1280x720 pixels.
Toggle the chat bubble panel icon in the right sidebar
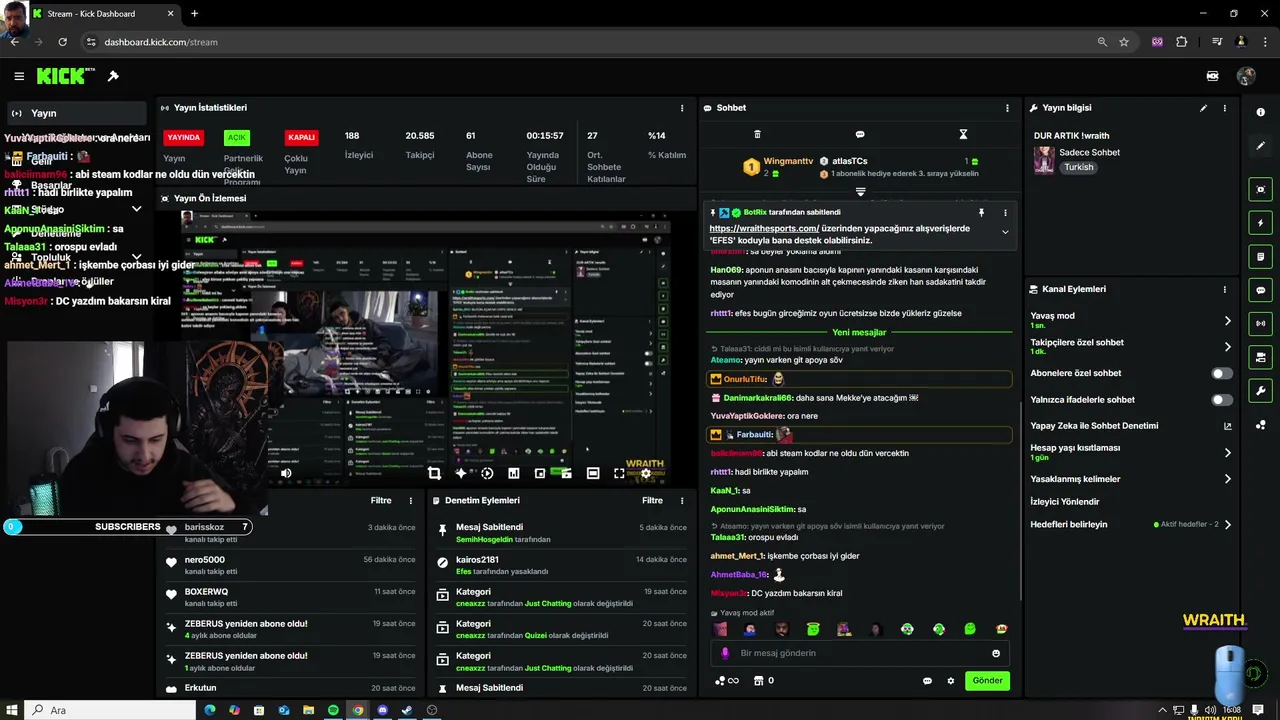pyautogui.click(x=1260, y=290)
